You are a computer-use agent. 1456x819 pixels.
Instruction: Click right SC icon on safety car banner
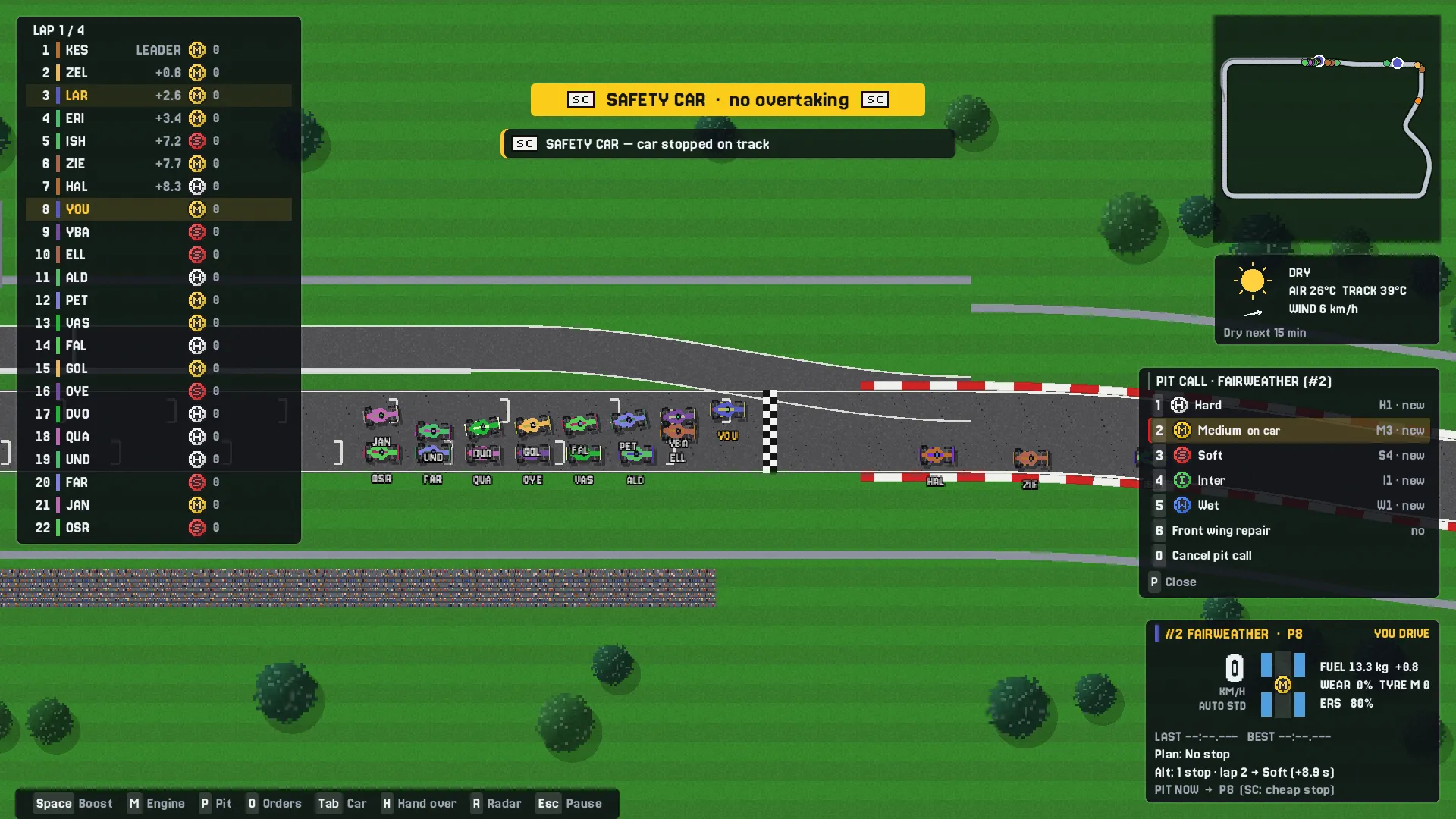pos(875,99)
